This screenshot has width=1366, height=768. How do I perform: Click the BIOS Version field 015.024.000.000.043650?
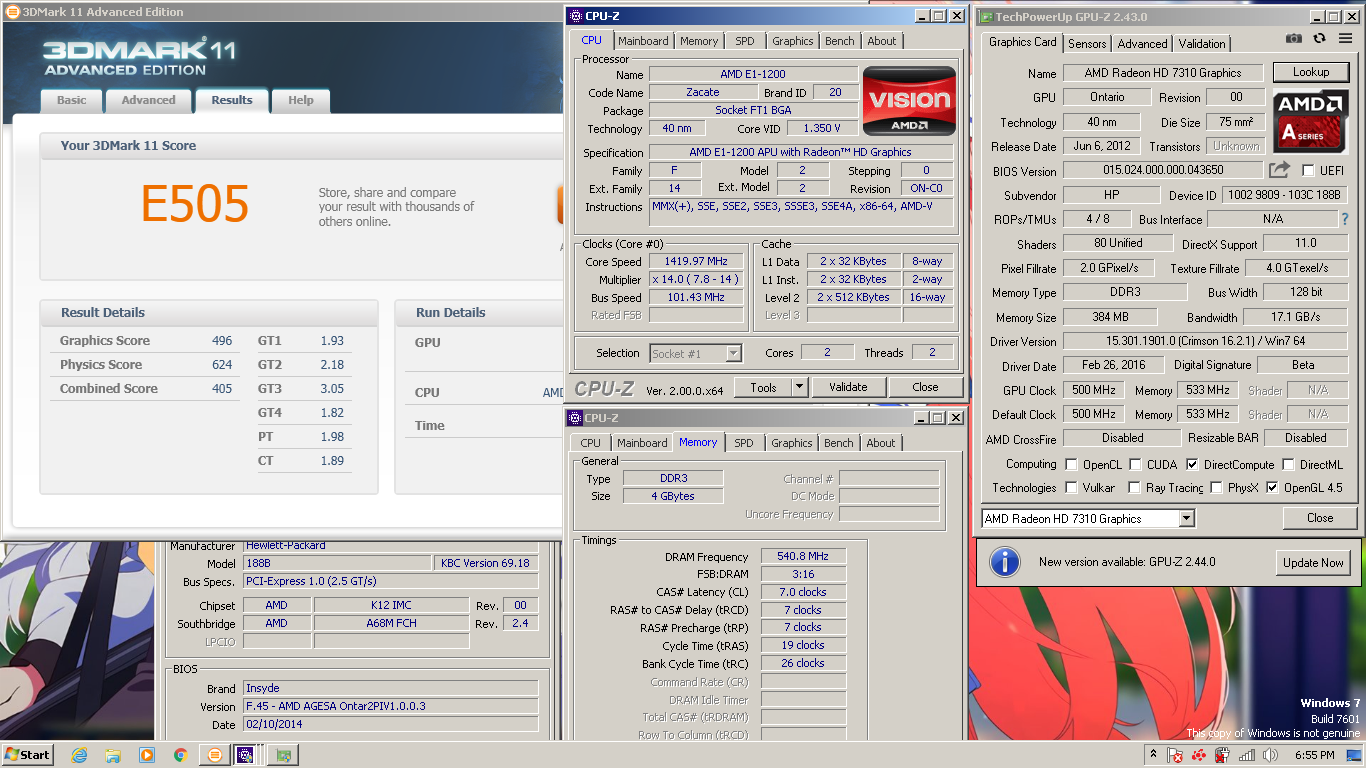tap(1163, 171)
